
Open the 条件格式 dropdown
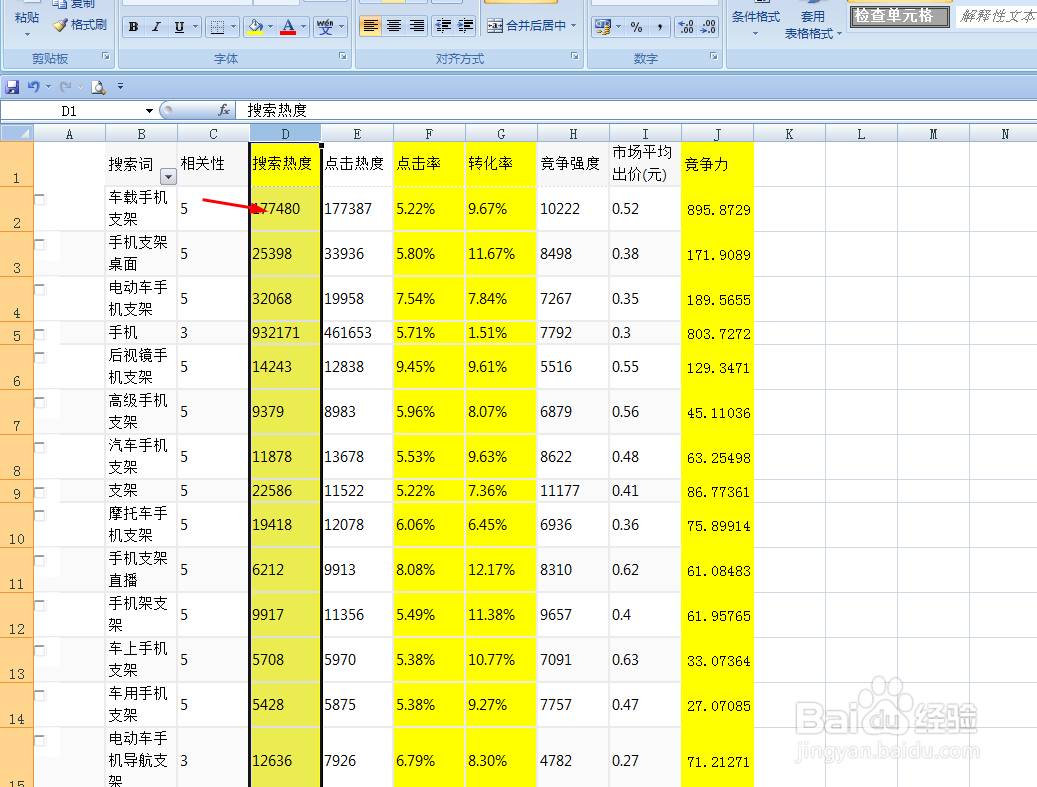pos(756,25)
